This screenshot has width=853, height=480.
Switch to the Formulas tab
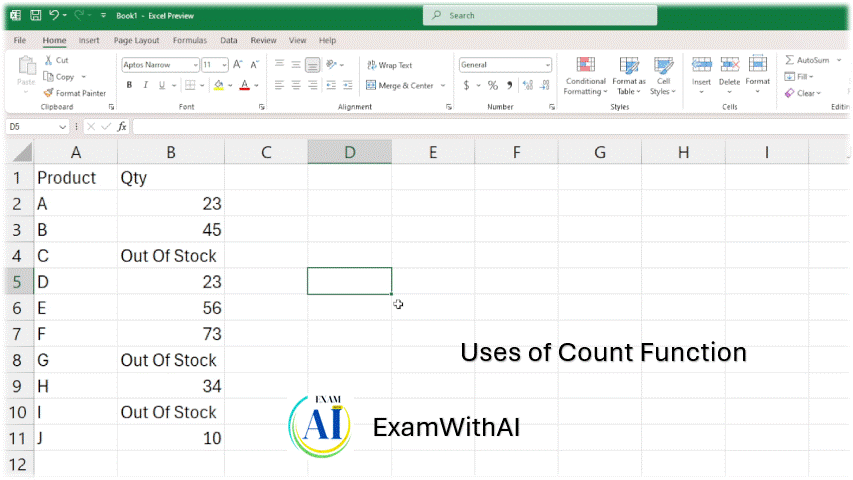tap(190, 40)
